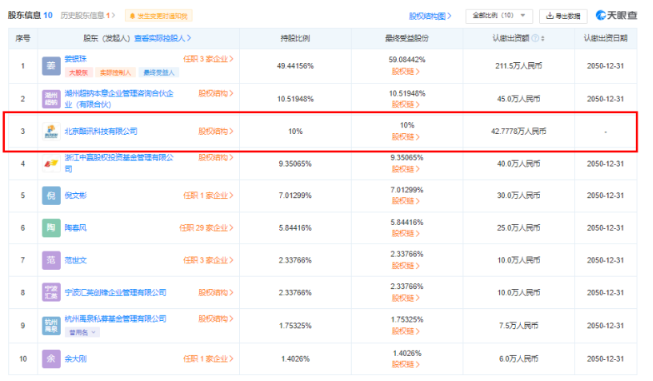Image resolution: width=653 pixels, height=381 pixels.
Task: Expand the 曾用名 dropdown in row 9
Action: coord(82,332)
